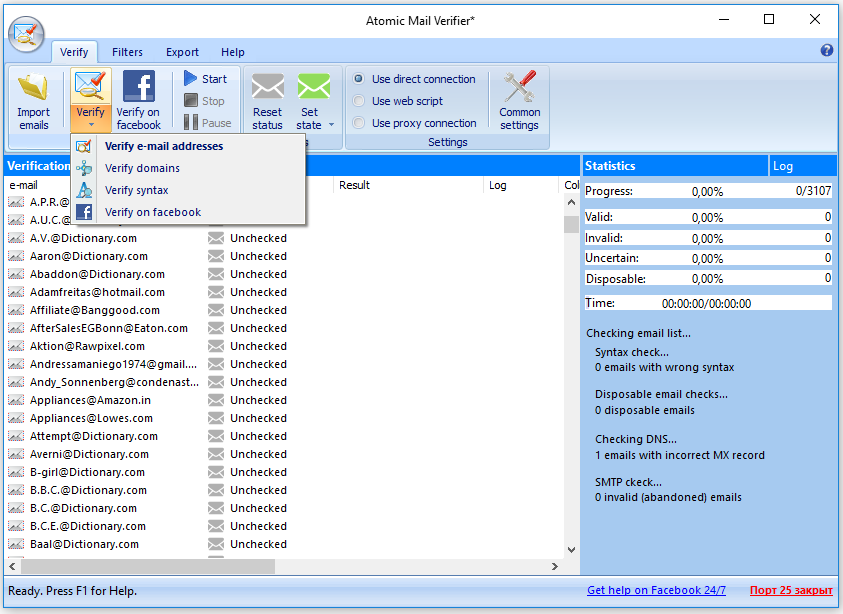Screen dimensions: 843x614
Task: Click the vertical scrollbar up arrow
Action: (571, 203)
